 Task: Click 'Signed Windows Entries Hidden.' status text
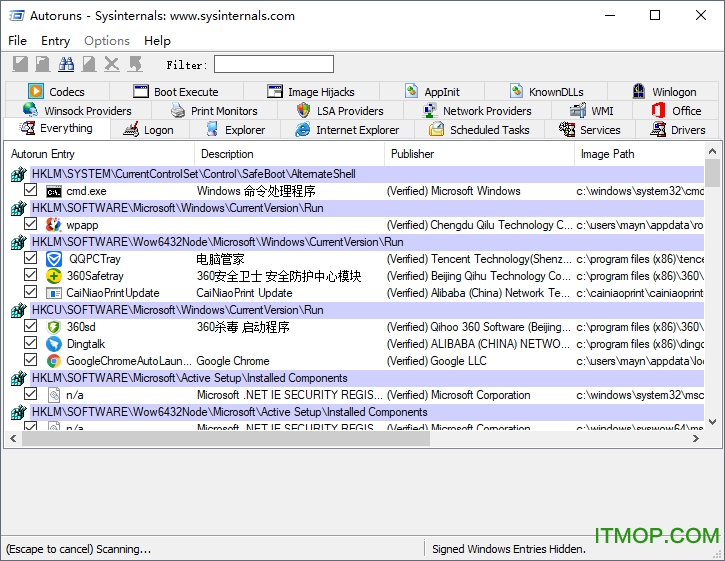coord(509,549)
